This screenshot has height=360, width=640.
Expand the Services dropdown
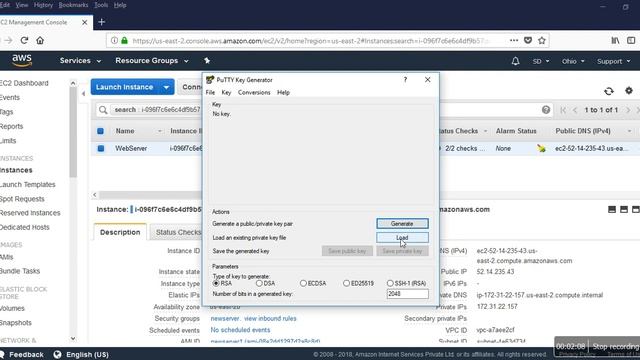[x=80, y=60]
